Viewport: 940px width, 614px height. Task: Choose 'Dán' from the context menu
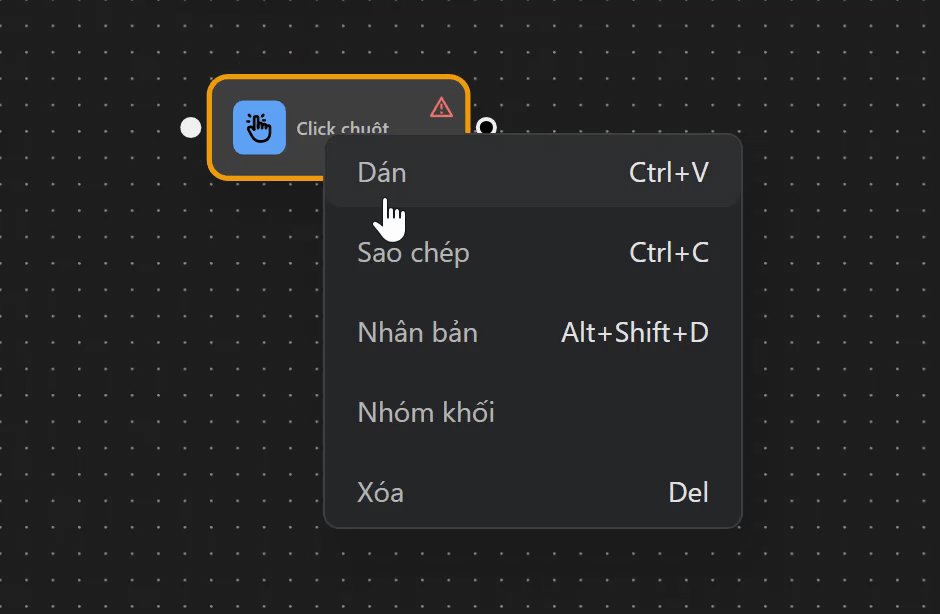382,172
